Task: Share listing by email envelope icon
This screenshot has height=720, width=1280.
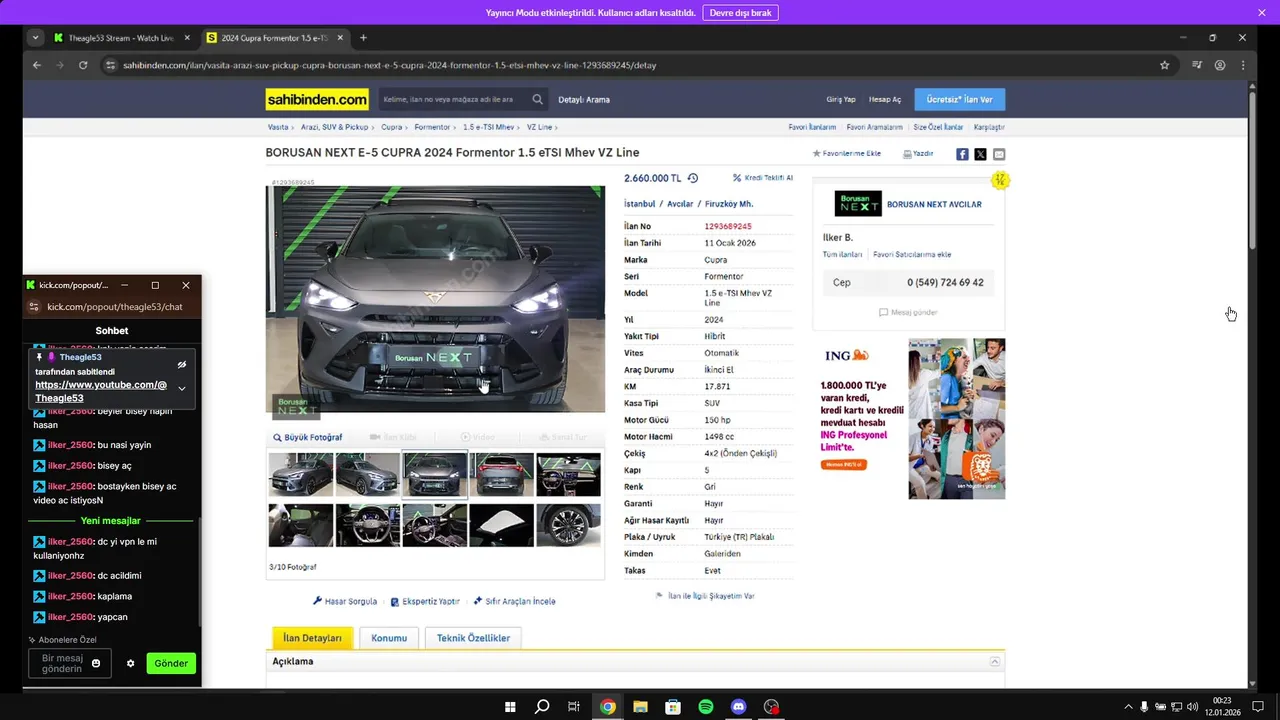Action: coord(999,154)
